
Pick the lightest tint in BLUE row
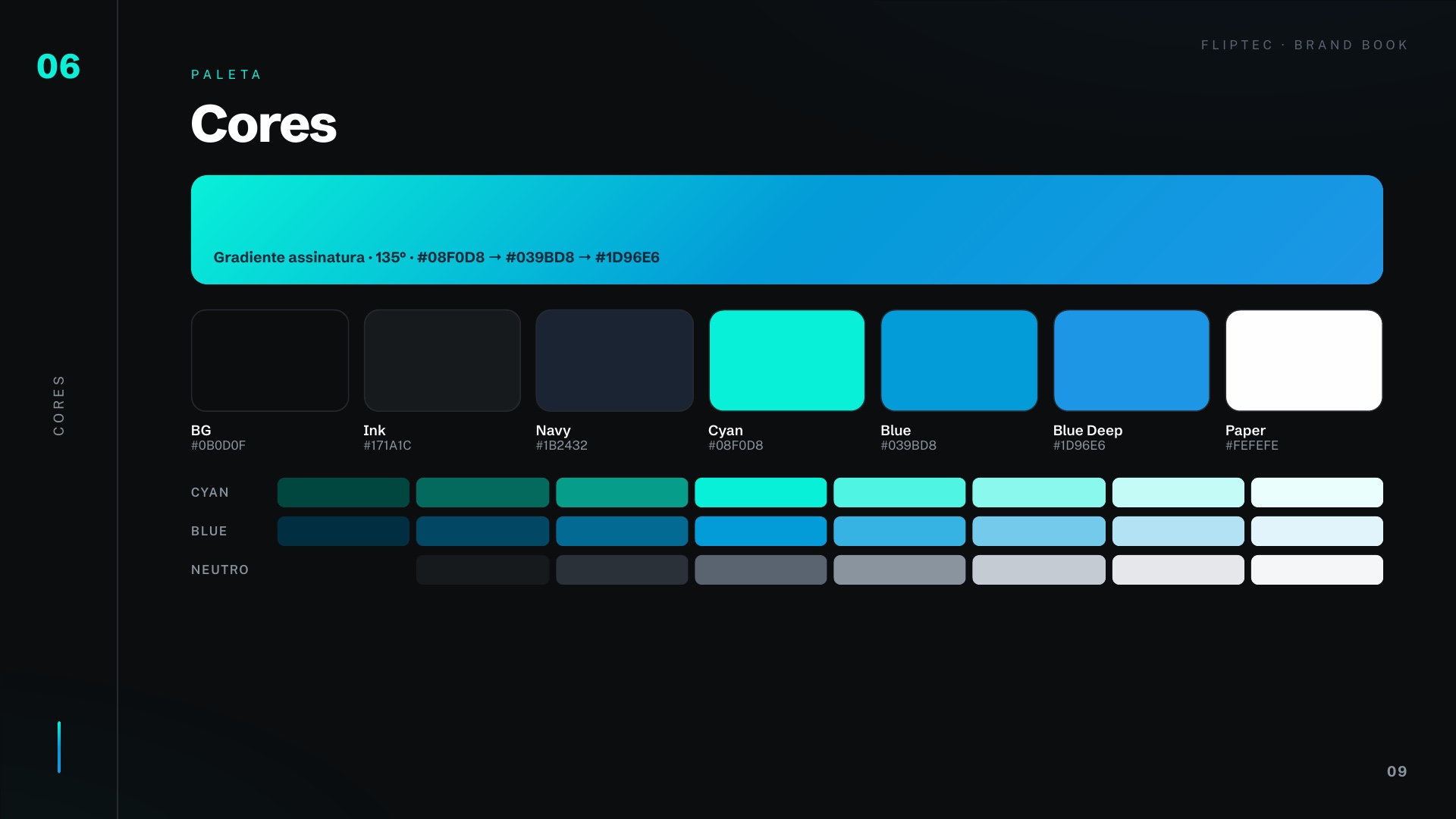1317,531
